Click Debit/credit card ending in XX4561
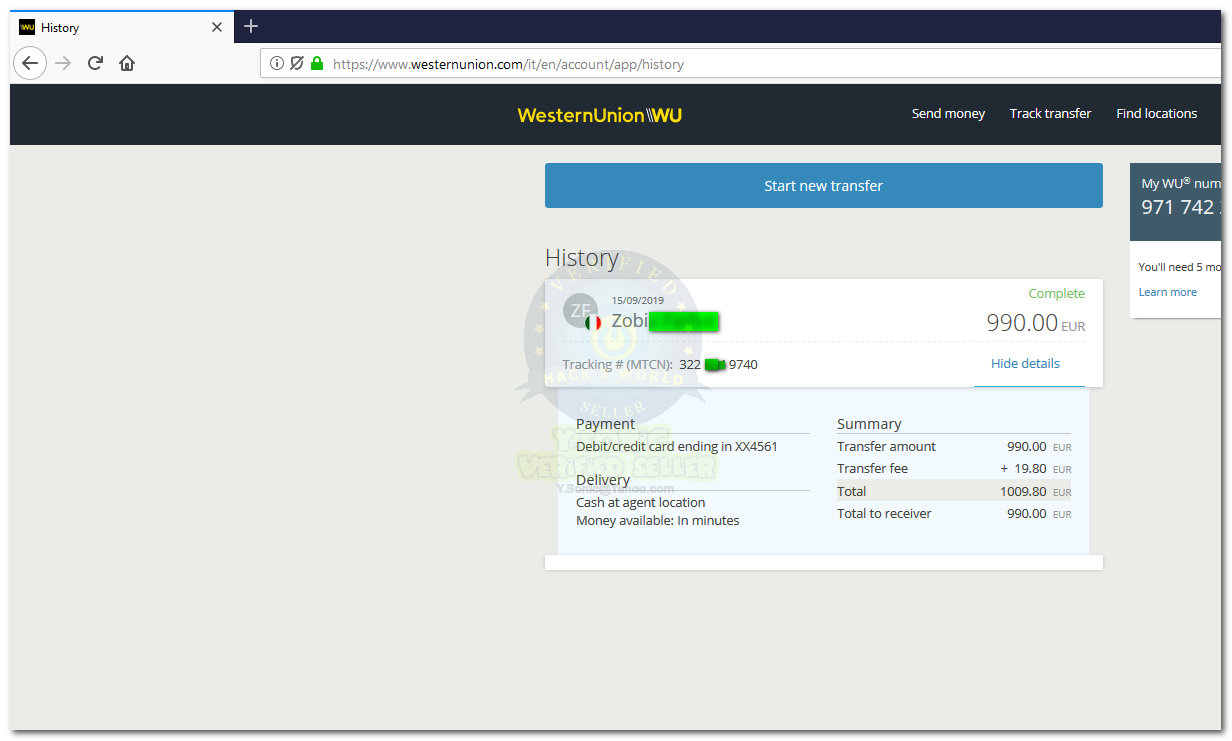 677,447
